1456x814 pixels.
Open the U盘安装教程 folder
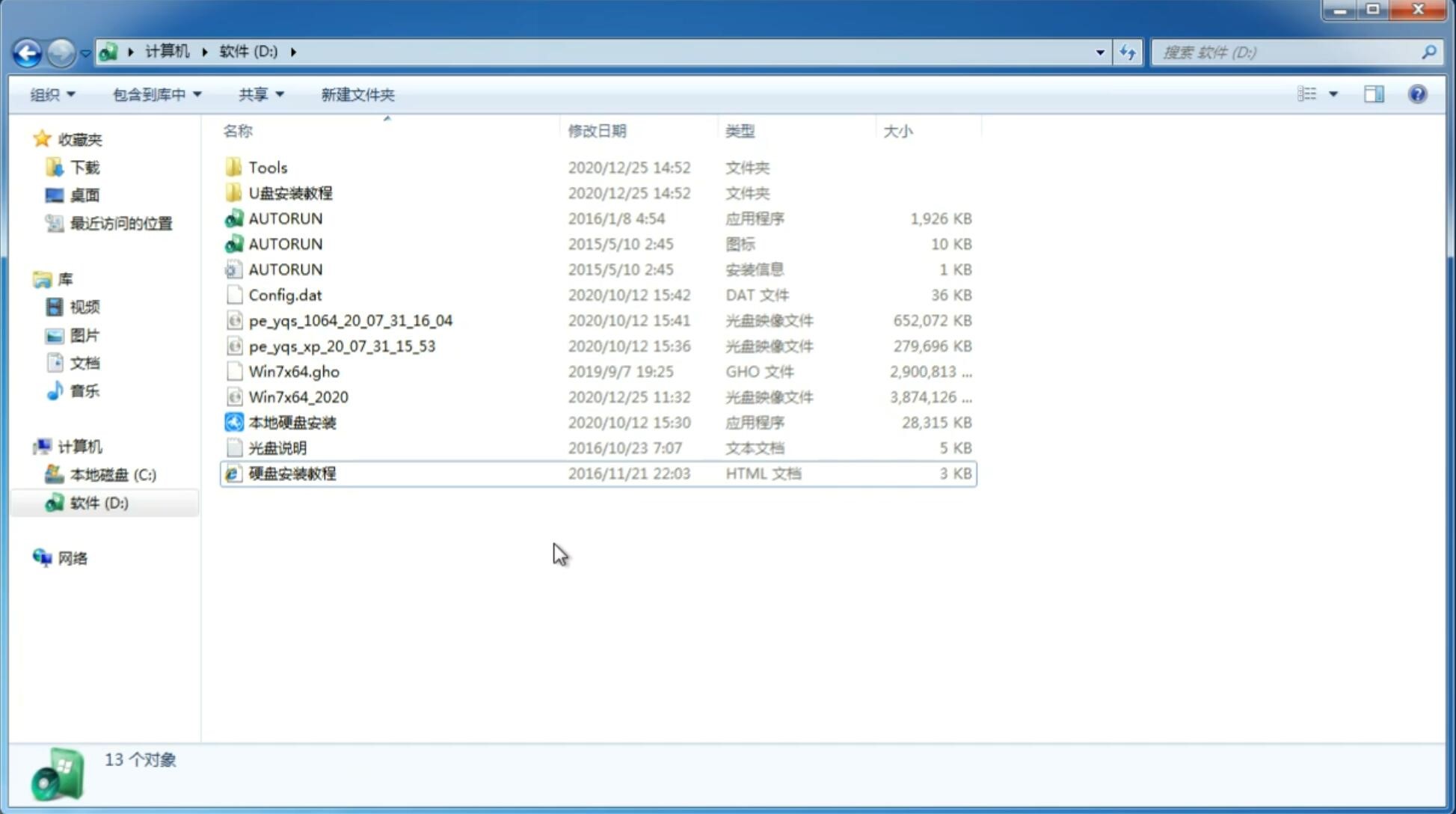pyautogui.click(x=290, y=192)
